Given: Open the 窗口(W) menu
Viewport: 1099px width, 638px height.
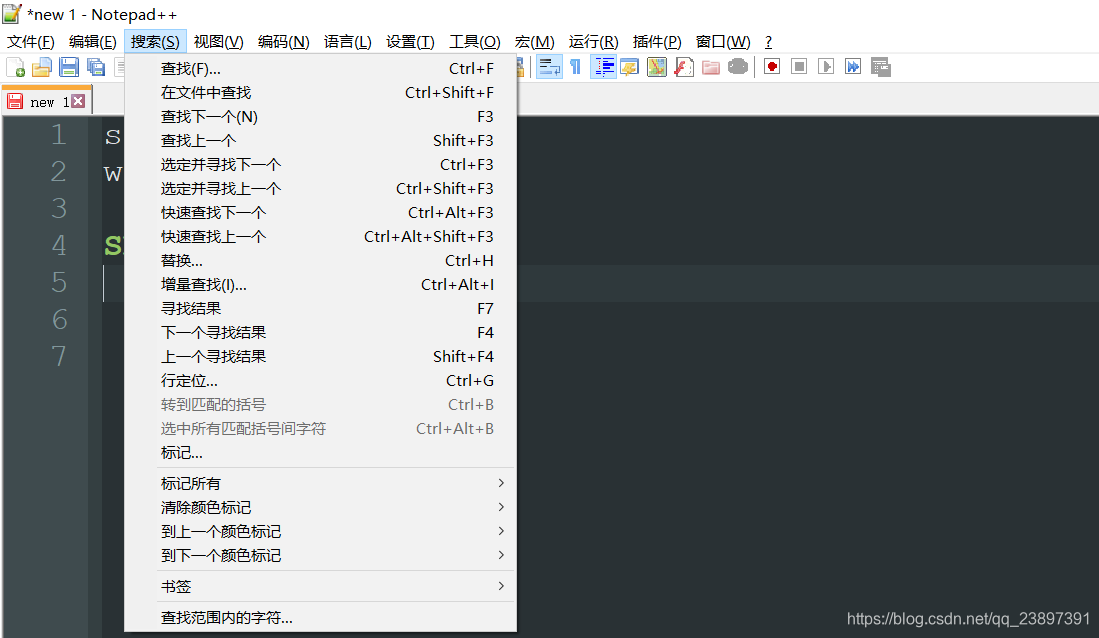Looking at the screenshot, I should point(723,42).
